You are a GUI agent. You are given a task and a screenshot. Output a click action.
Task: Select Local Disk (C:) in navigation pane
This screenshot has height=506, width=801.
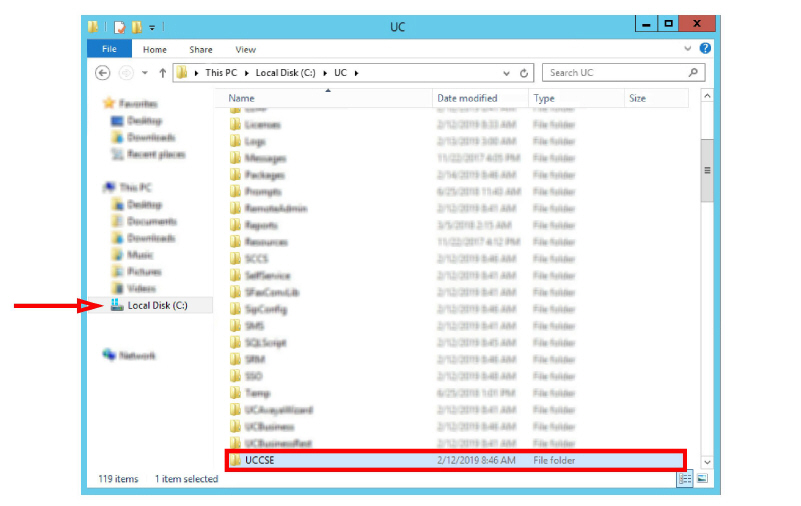point(157,305)
